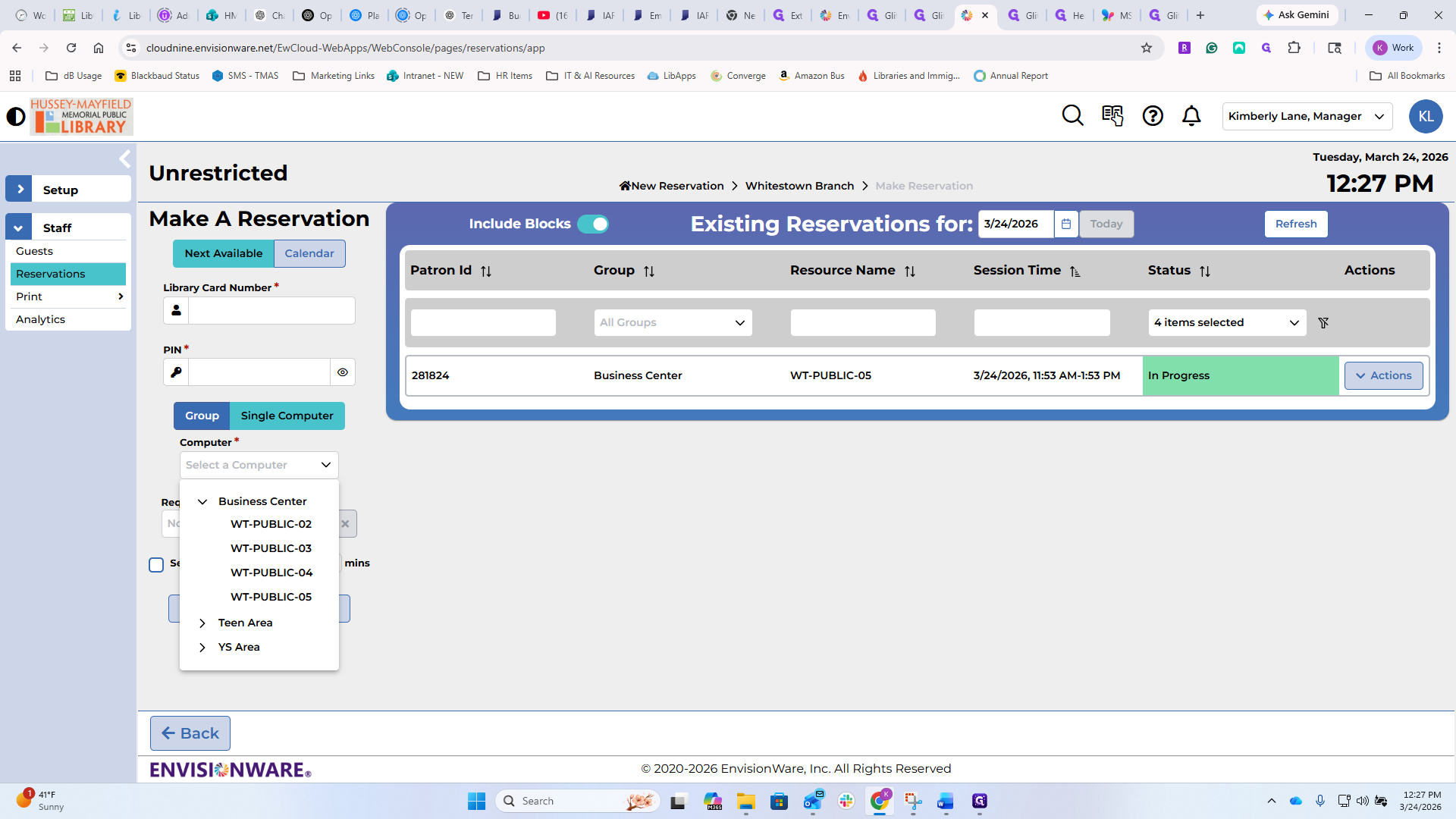Click the help question mark icon
The image size is (1456, 819).
pyautogui.click(x=1153, y=115)
